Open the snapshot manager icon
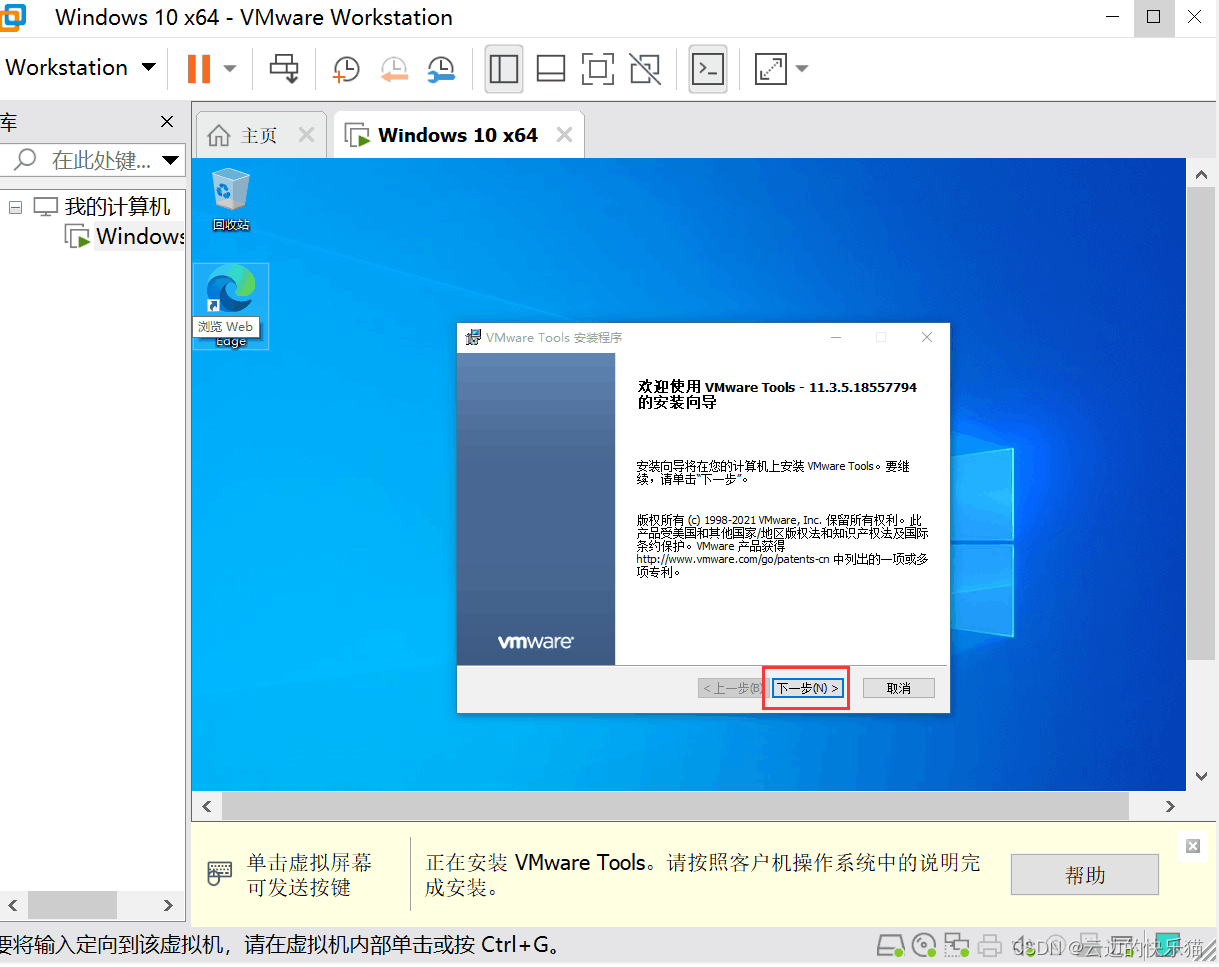1219x967 pixels. click(441, 68)
